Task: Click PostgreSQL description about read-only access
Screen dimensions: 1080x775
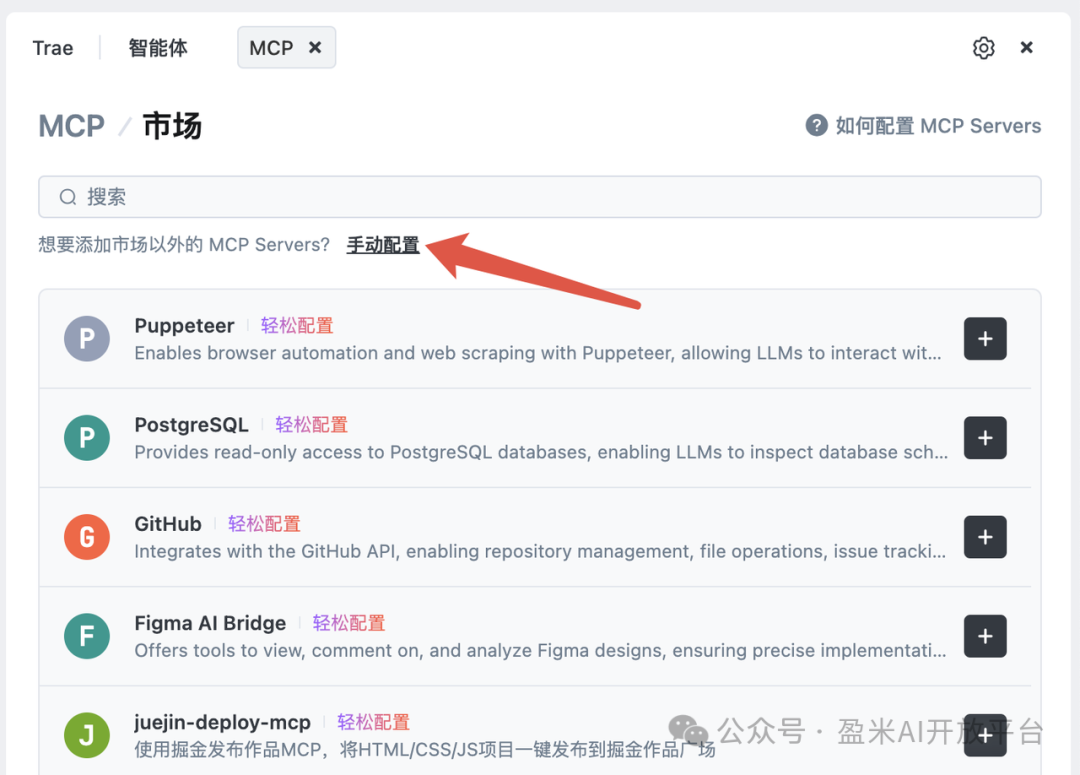Action: [541, 452]
